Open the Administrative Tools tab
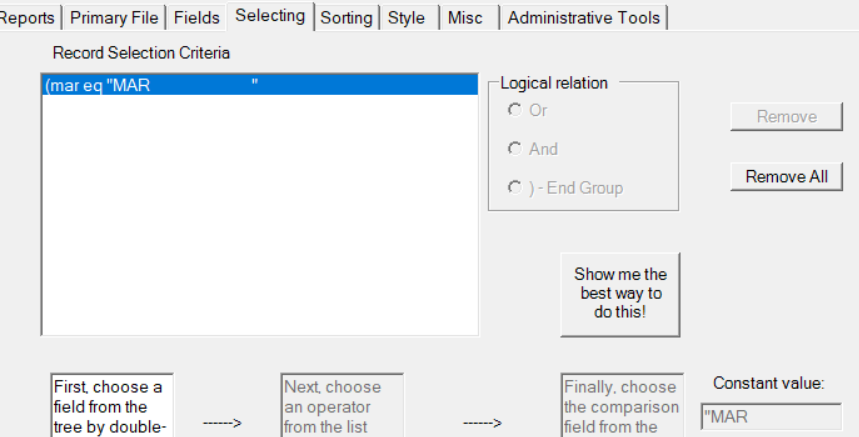The width and height of the screenshot is (859, 437). (584, 18)
